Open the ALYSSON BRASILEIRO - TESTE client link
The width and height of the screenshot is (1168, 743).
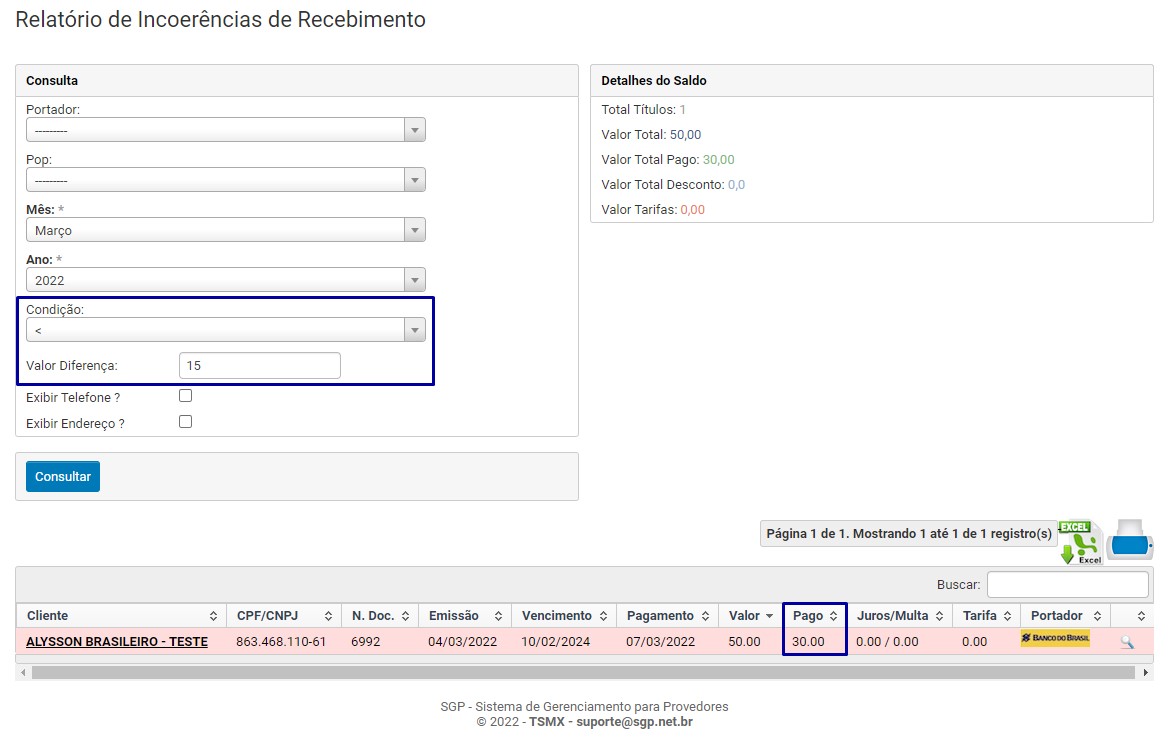[x=117, y=642]
